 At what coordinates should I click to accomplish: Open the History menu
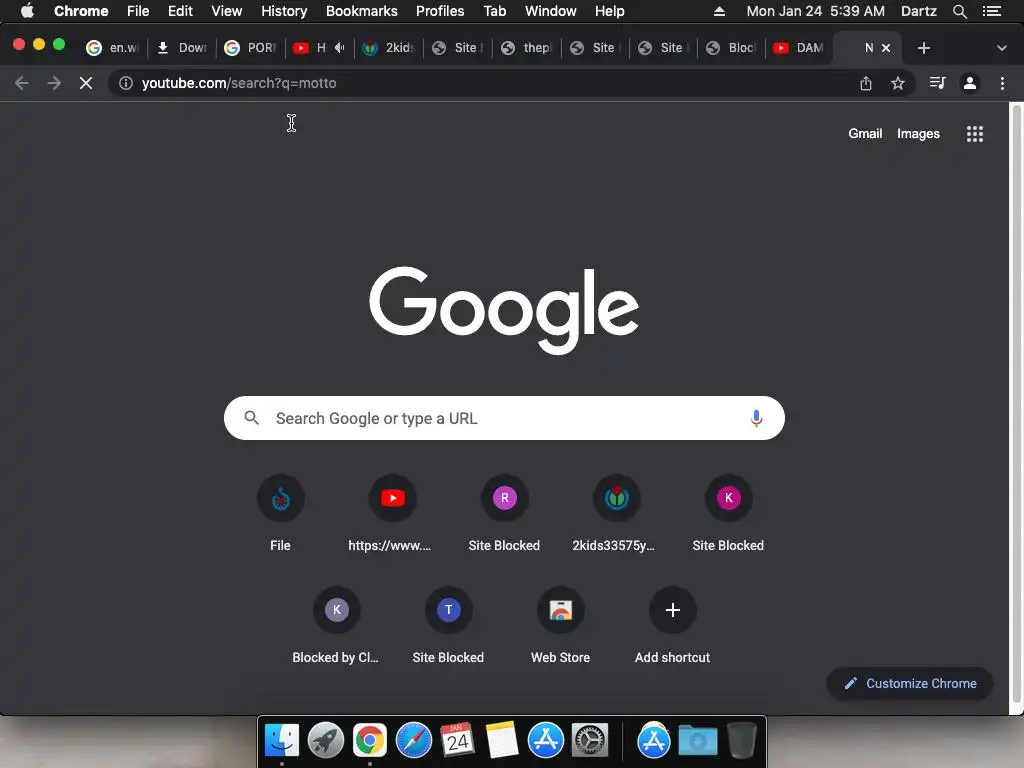tap(284, 11)
